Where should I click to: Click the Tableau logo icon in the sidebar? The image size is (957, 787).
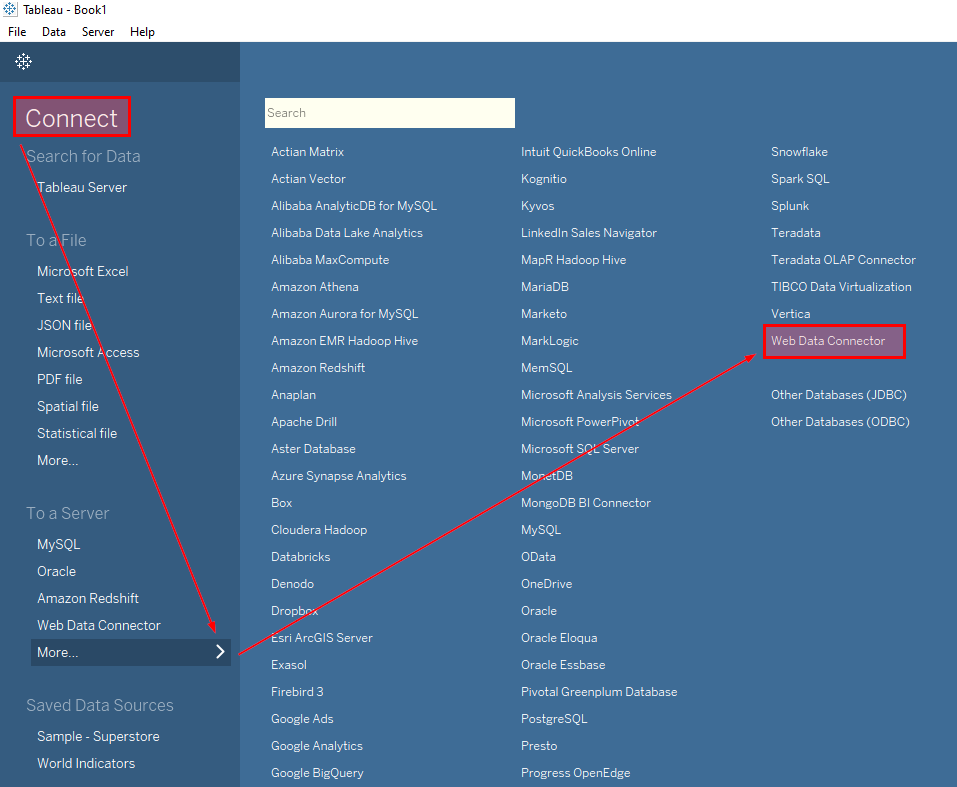[x=23, y=61]
